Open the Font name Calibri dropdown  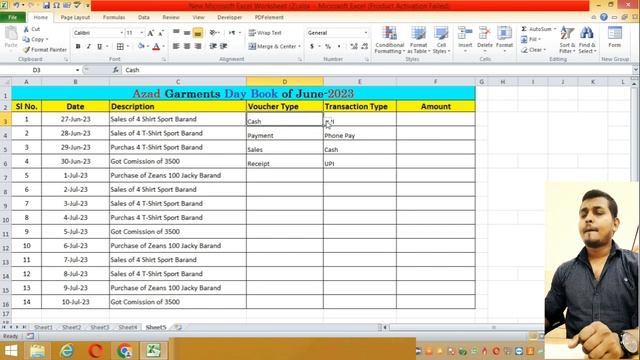[x=121, y=33]
